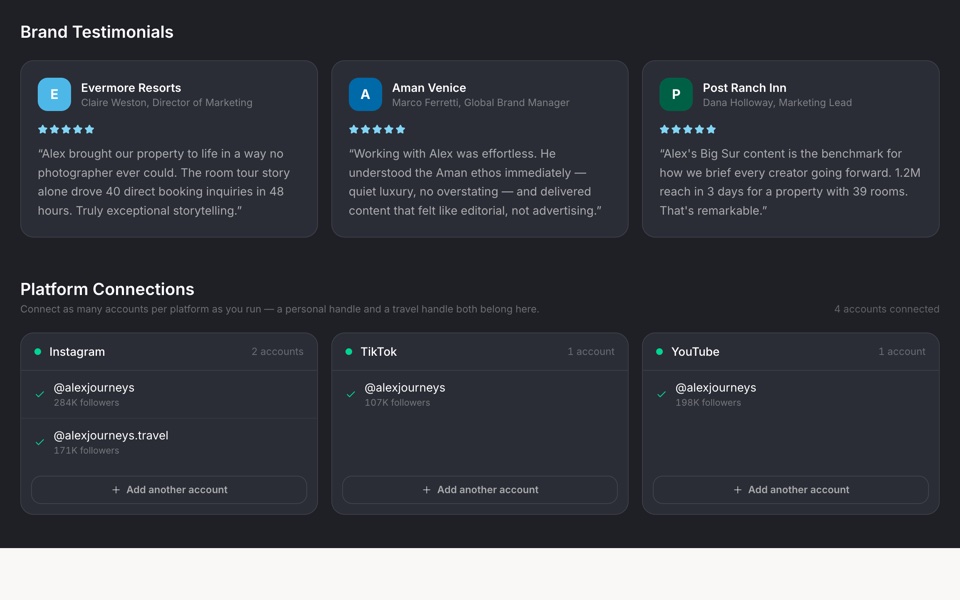
Task: Click the YouTube platform heading
Action: coord(695,351)
